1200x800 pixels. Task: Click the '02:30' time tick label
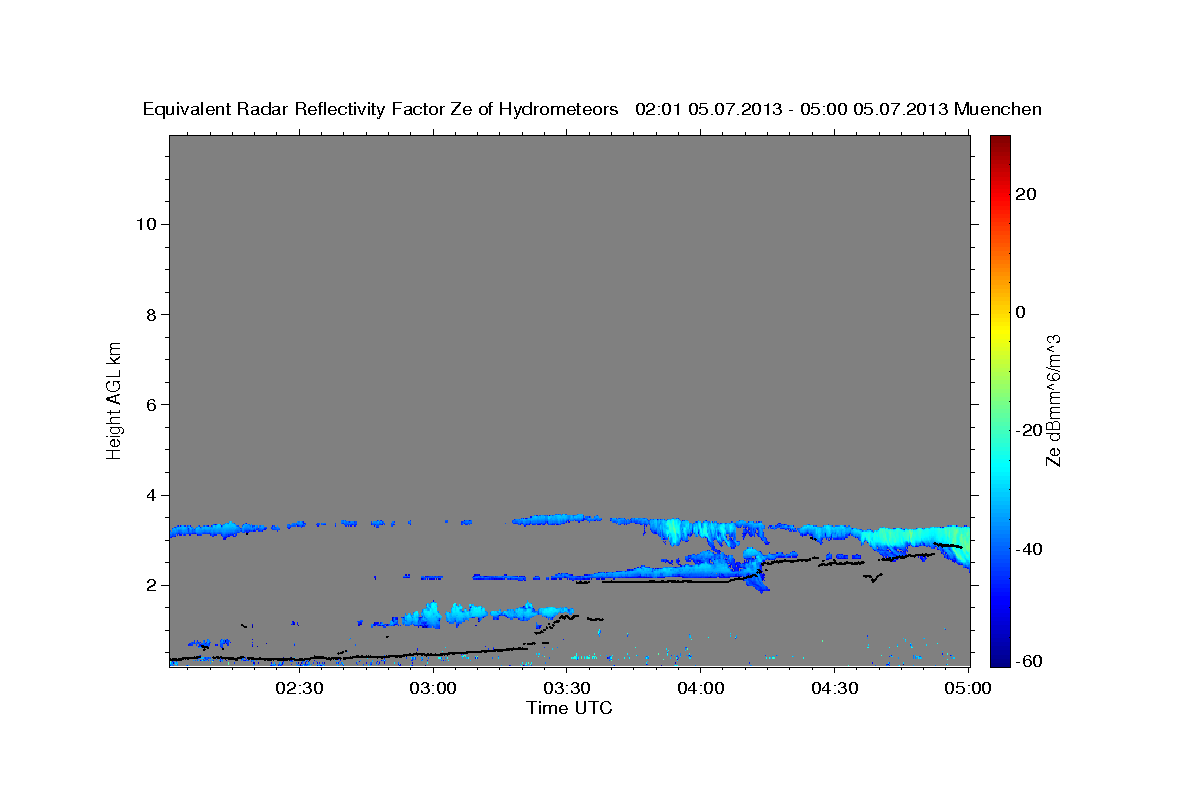(x=299, y=688)
